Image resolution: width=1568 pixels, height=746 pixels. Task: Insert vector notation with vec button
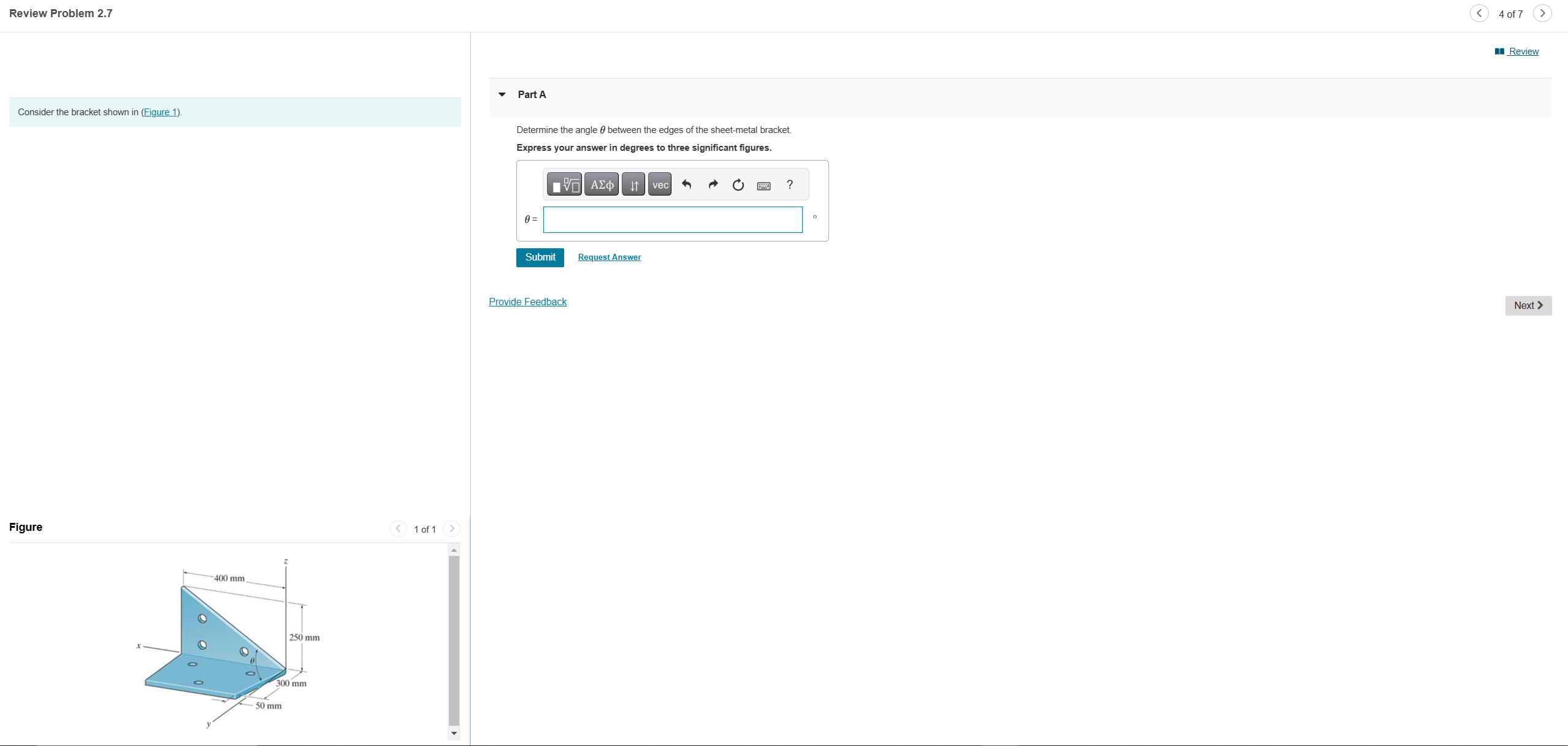(660, 185)
